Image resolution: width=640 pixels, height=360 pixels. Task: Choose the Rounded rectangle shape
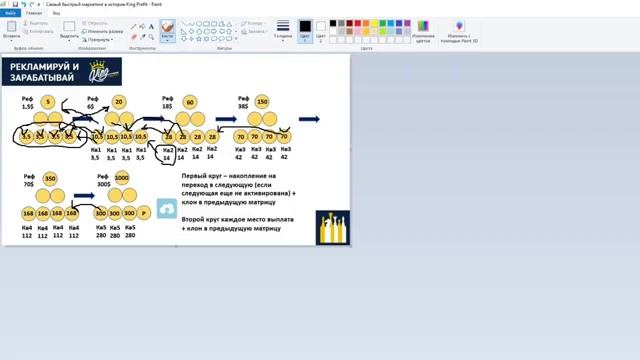point(214,24)
